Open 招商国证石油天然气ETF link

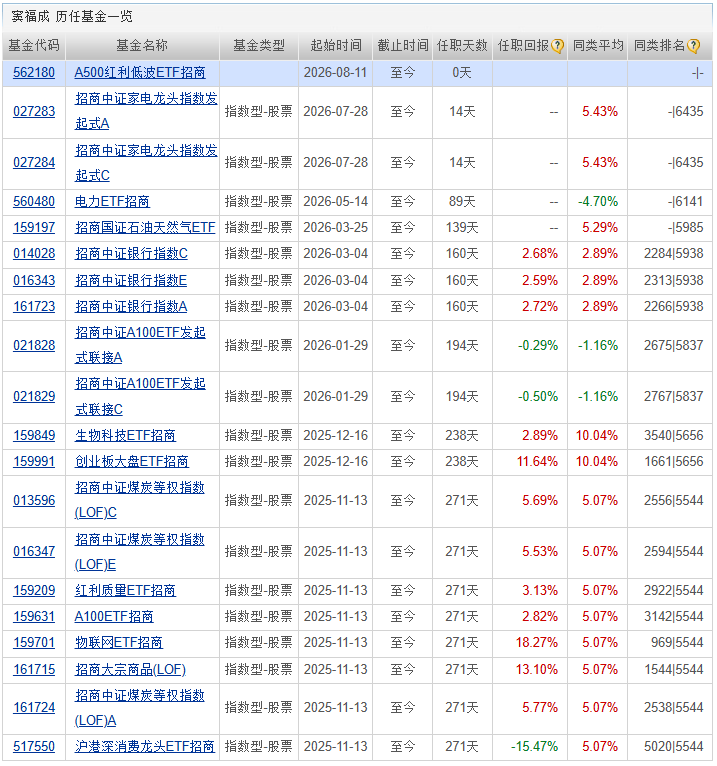point(145,228)
